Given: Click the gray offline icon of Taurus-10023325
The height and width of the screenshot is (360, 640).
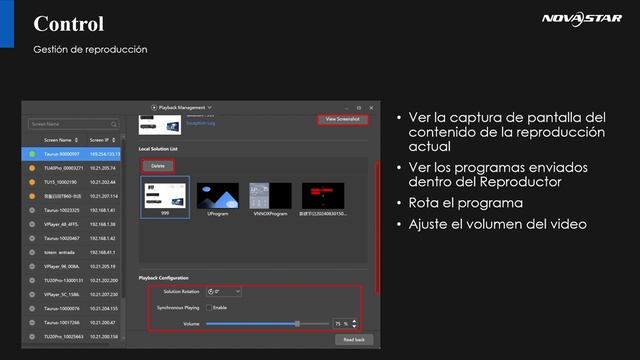Looking at the screenshot, I should 32,210.
